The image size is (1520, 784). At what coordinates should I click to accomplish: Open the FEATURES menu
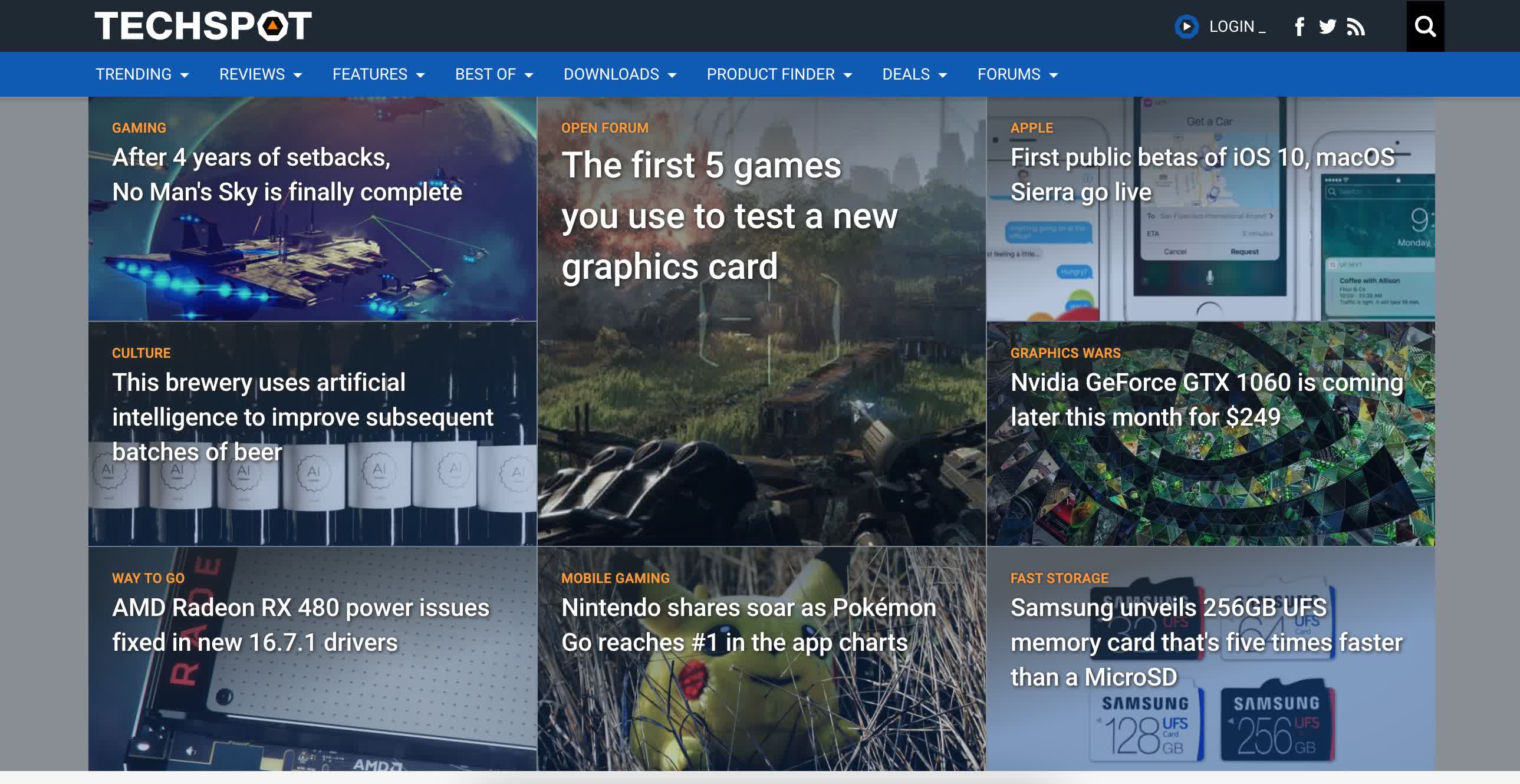(378, 74)
